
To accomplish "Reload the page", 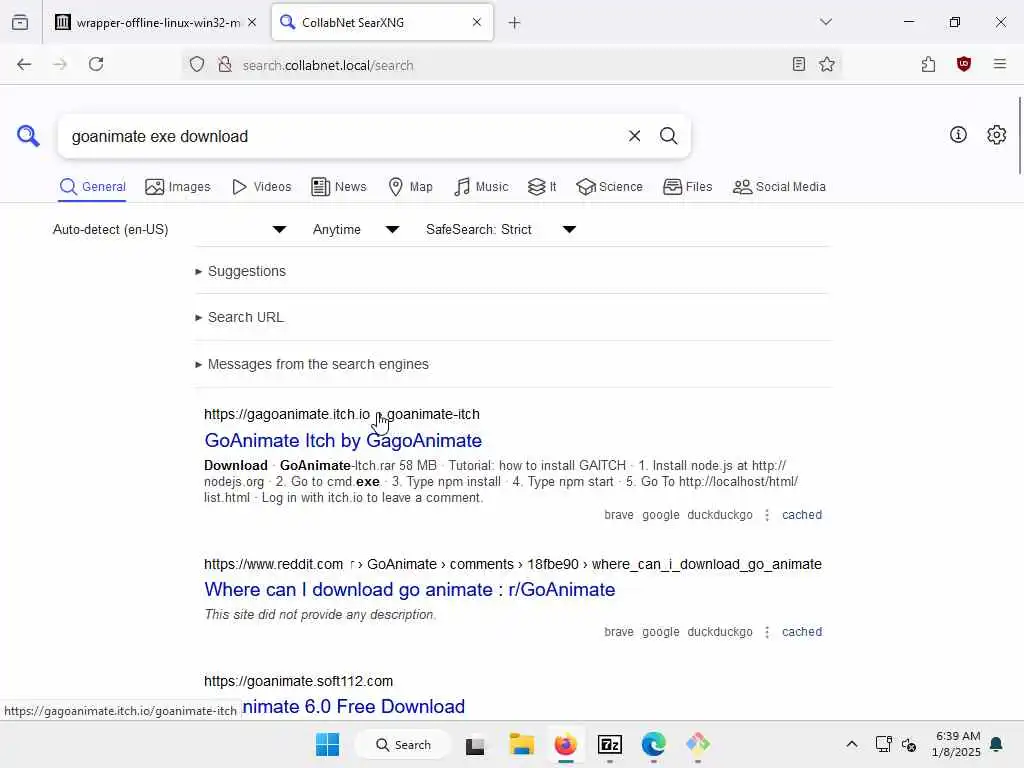I will point(96,64).
